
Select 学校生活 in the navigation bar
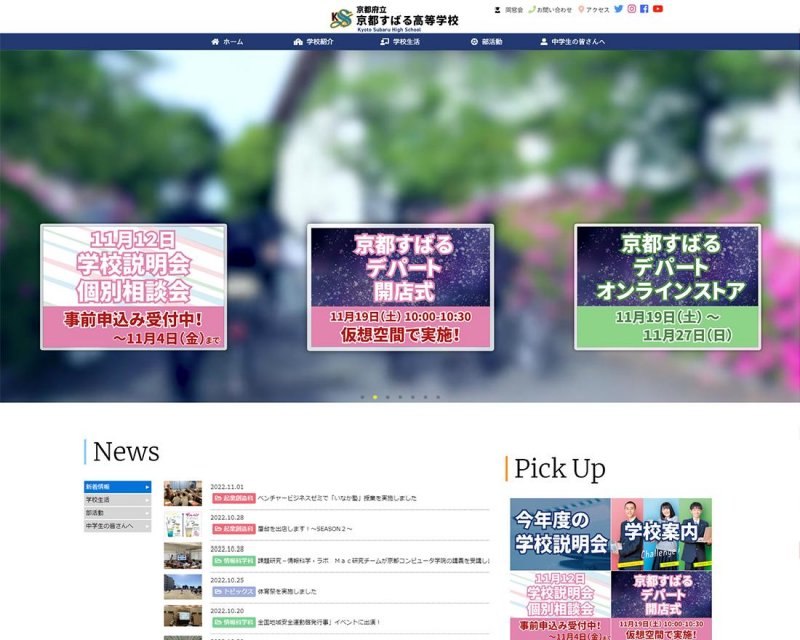pos(400,42)
